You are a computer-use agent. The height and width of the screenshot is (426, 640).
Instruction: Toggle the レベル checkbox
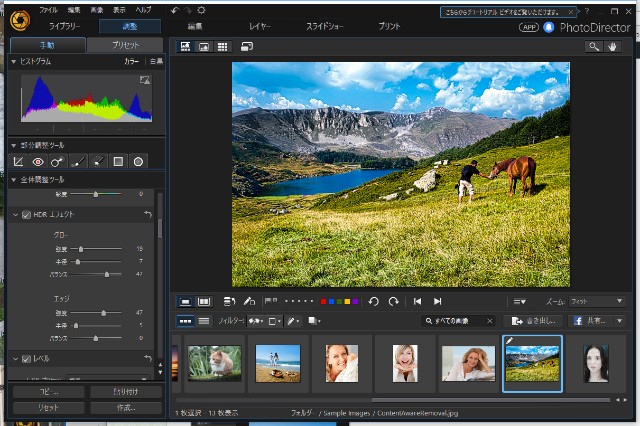click(x=27, y=358)
